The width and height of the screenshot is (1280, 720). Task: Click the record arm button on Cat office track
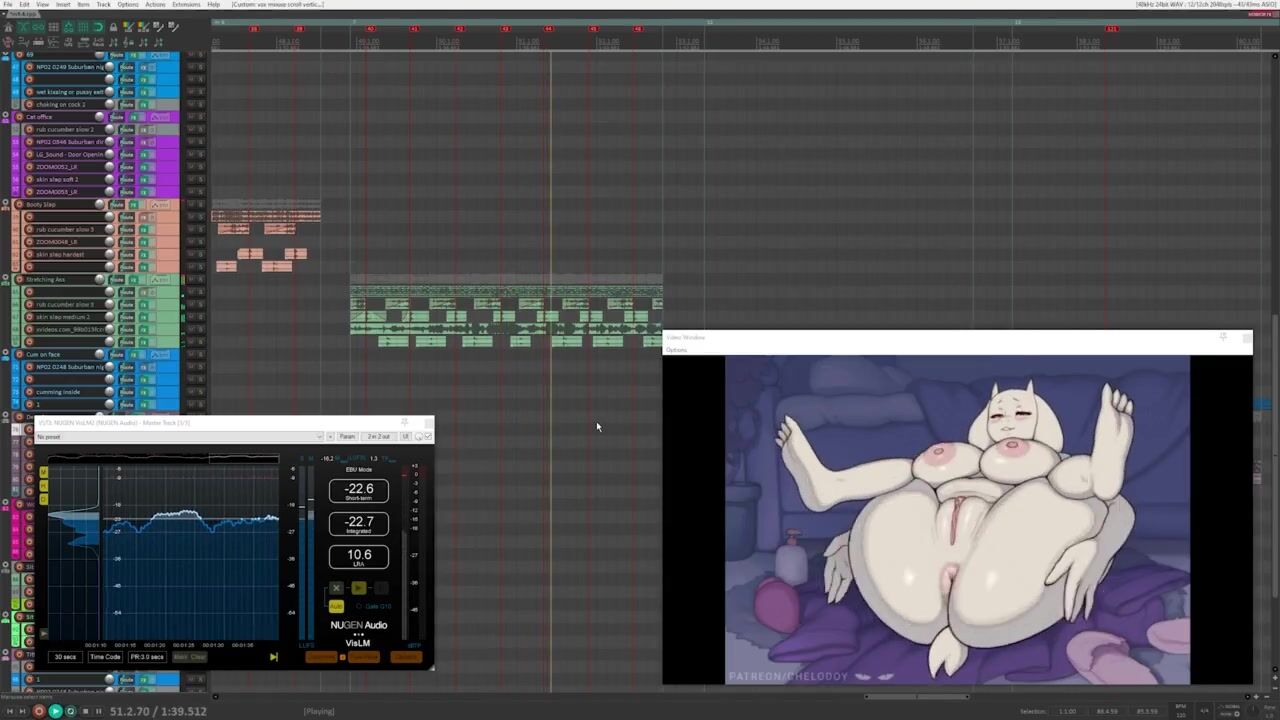[18, 117]
